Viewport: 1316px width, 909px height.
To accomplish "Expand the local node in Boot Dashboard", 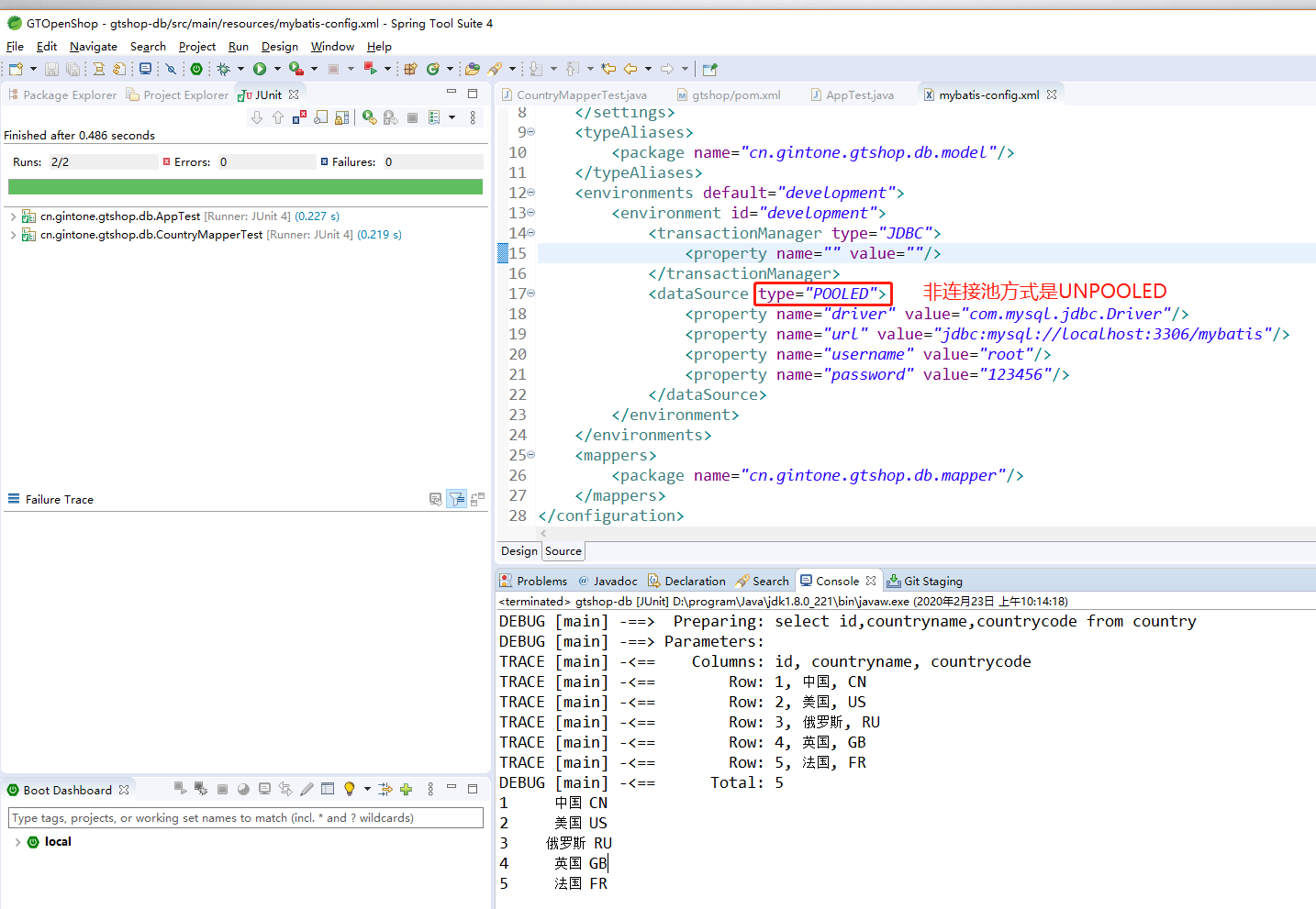I will (x=17, y=842).
